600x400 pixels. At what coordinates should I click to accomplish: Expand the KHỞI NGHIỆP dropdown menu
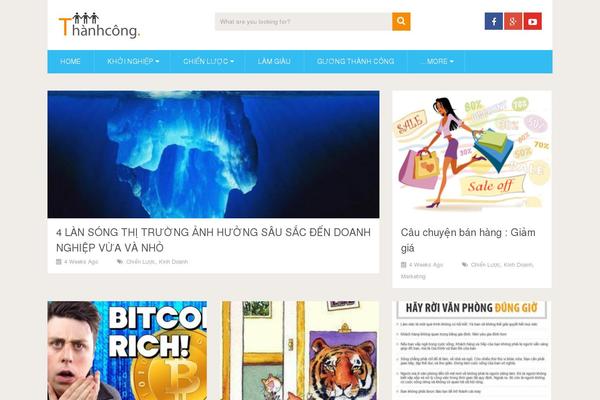click(133, 61)
